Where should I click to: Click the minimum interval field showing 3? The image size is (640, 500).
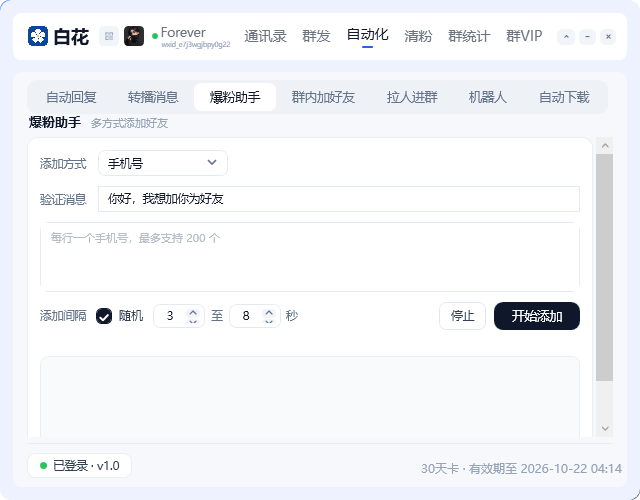click(x=170, y=316)
